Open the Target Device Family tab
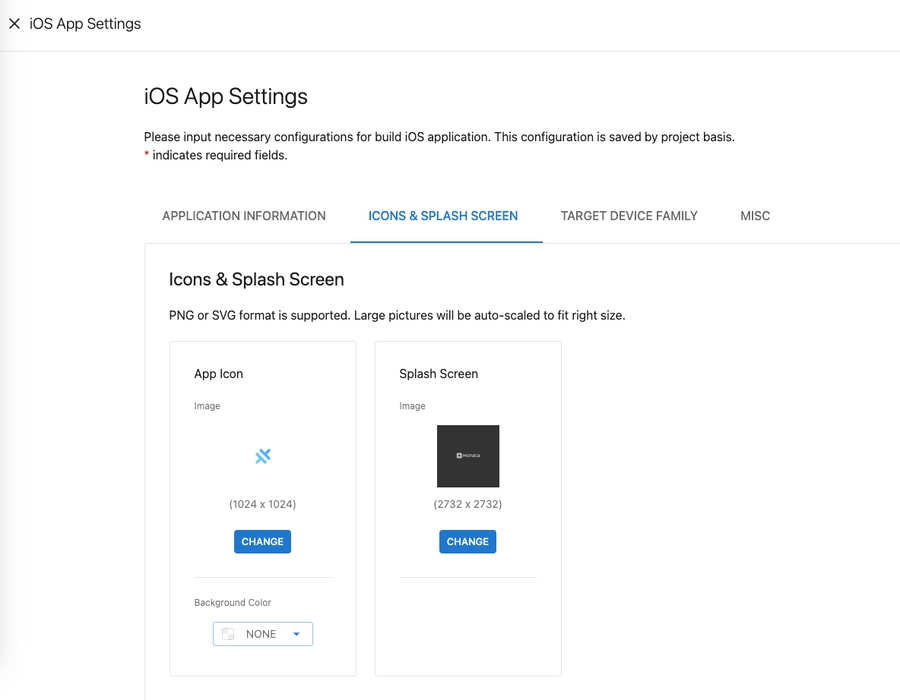Screen dimensions: 900x700 pyautogui.click(x=629, y=216)
